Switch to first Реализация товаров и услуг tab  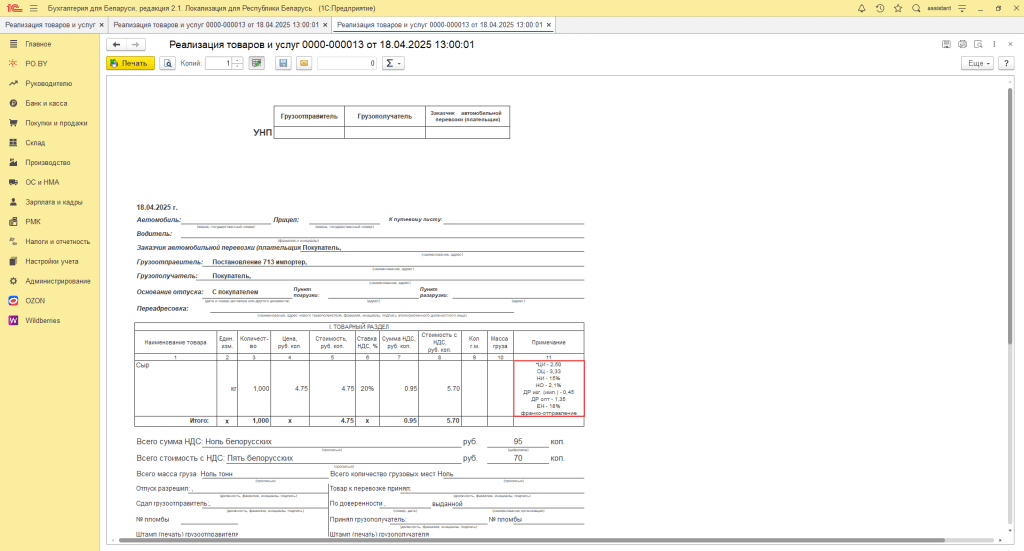click(x=50, y=25)
